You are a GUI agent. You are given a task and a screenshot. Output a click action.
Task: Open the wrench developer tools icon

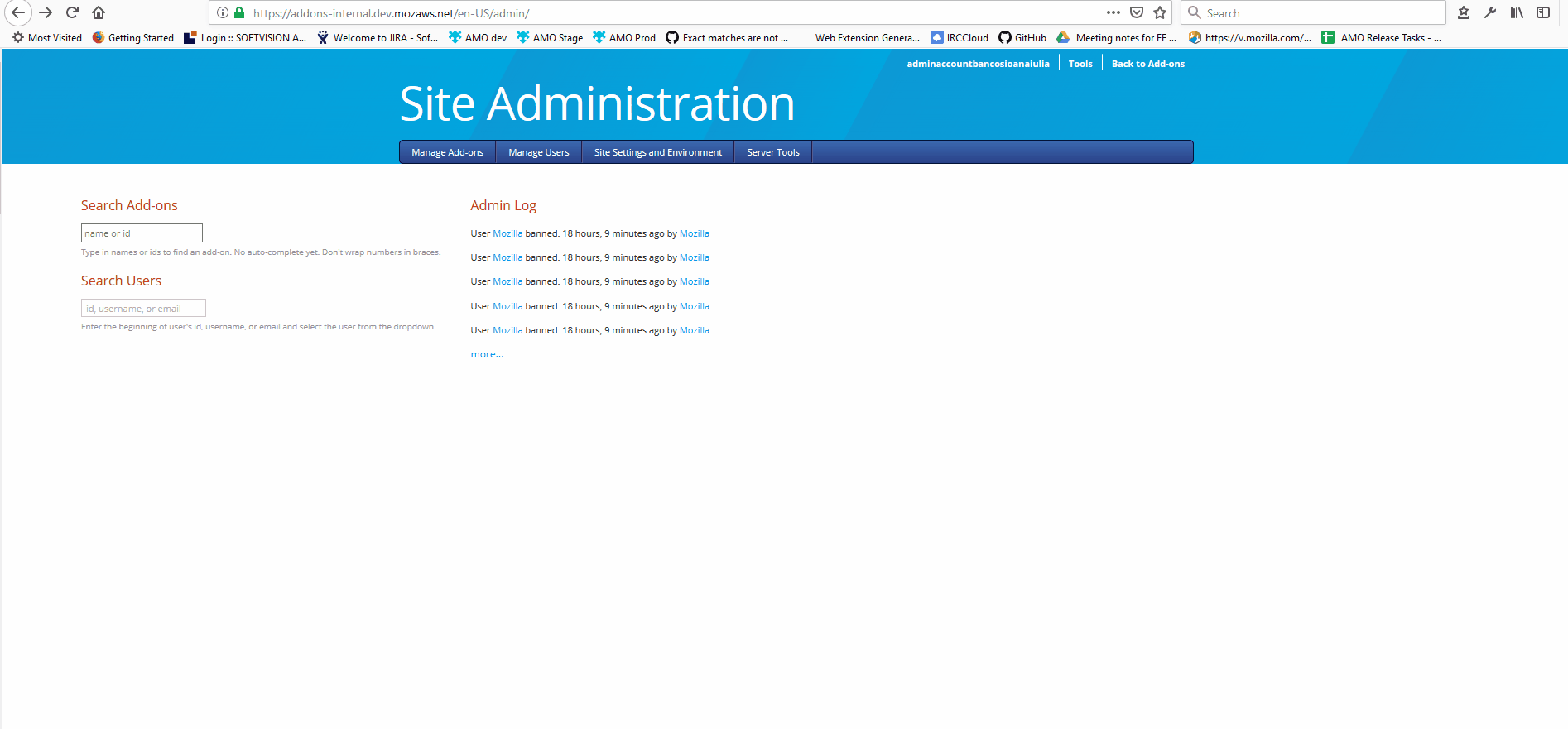click(1490, 12)
